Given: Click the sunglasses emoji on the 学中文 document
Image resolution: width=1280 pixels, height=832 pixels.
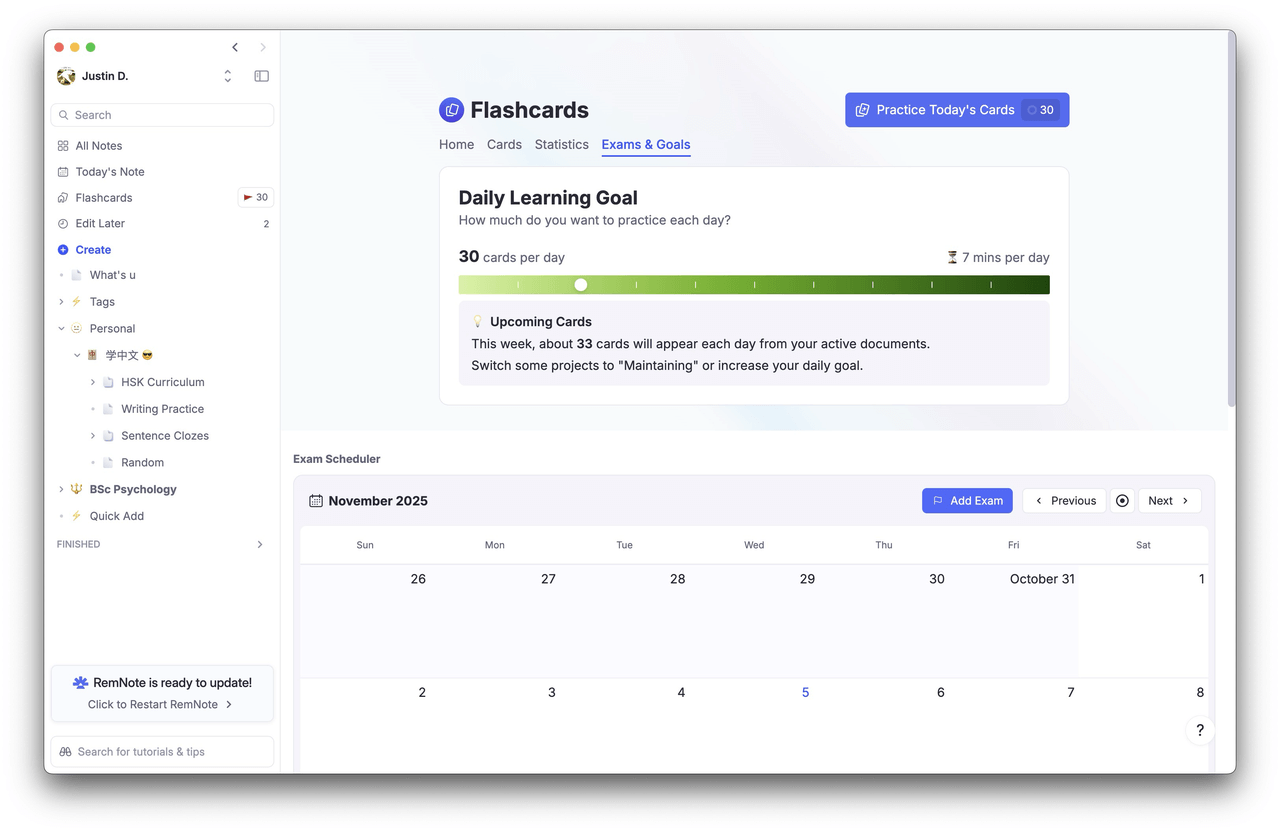Looking at the screenshot, I should pyautogui.click(x=145, y=355).
